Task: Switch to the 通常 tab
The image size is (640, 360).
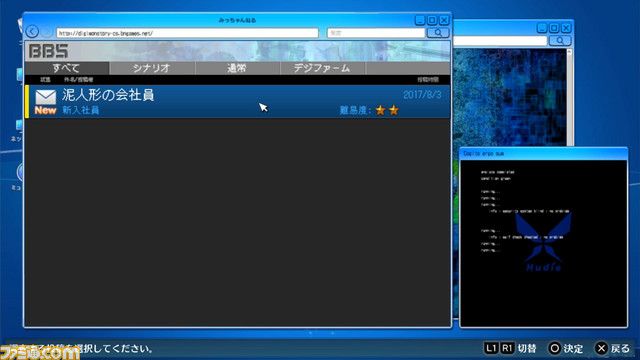Action: [237, 68]
